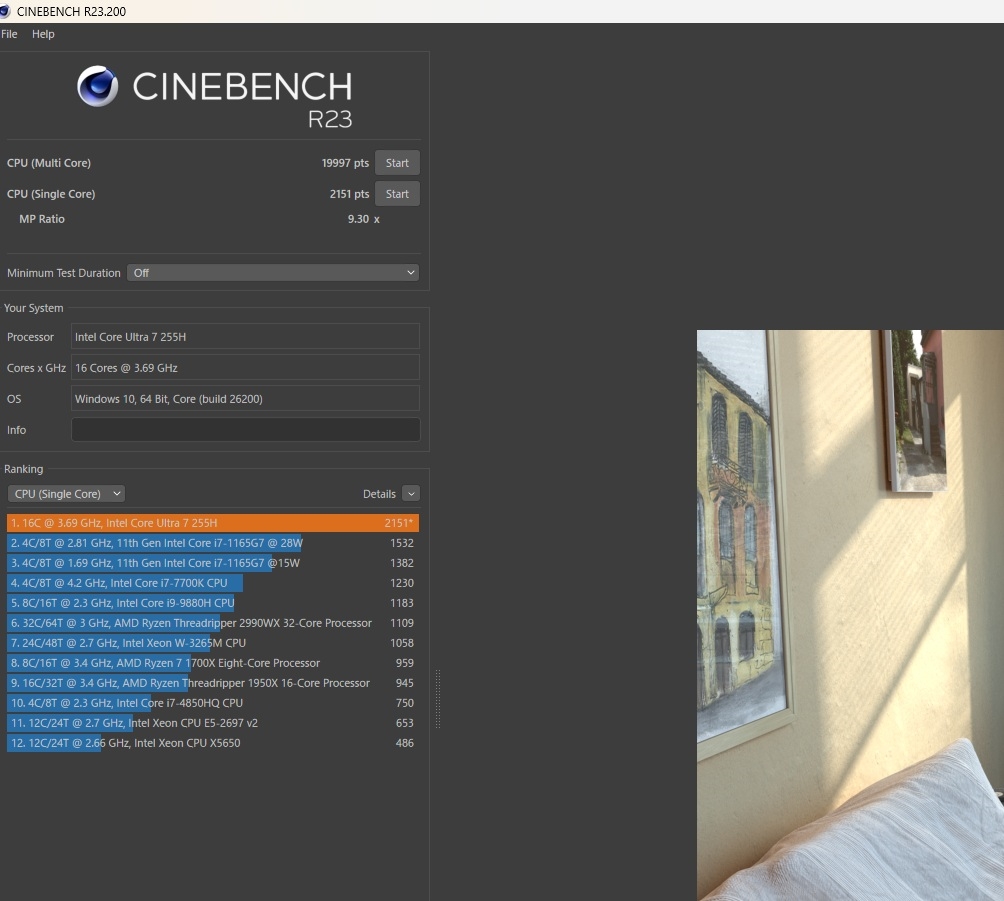Viewport: 1004px width, 901px height.
Task: Select the Intel Xeon X5650 ranking row
Action: pyautogui.click(x=213, y=743)
